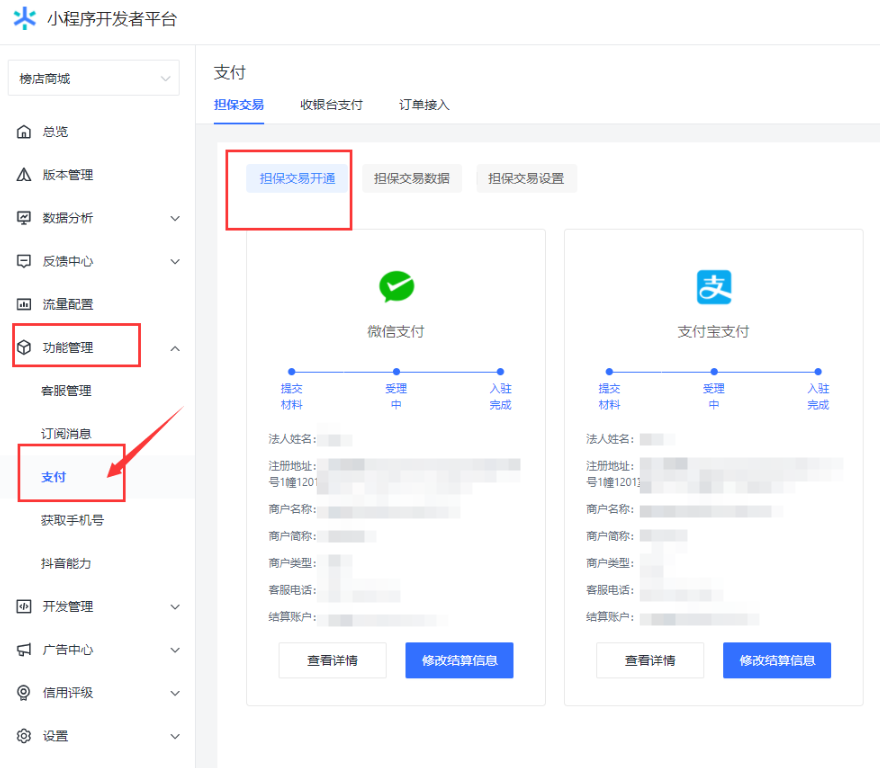Click the 微信支付 card title

(x=396, y=332)
